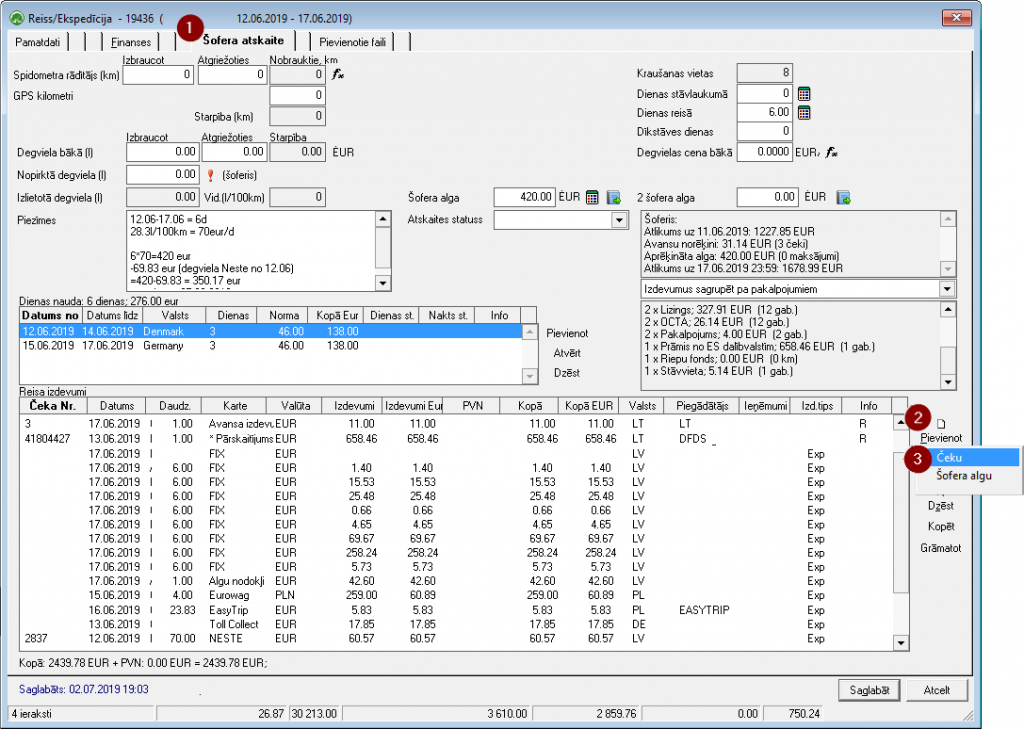Click green arrow document icon beside Šofera alga
Viewport: 1024px width, 729px height.
613,197
